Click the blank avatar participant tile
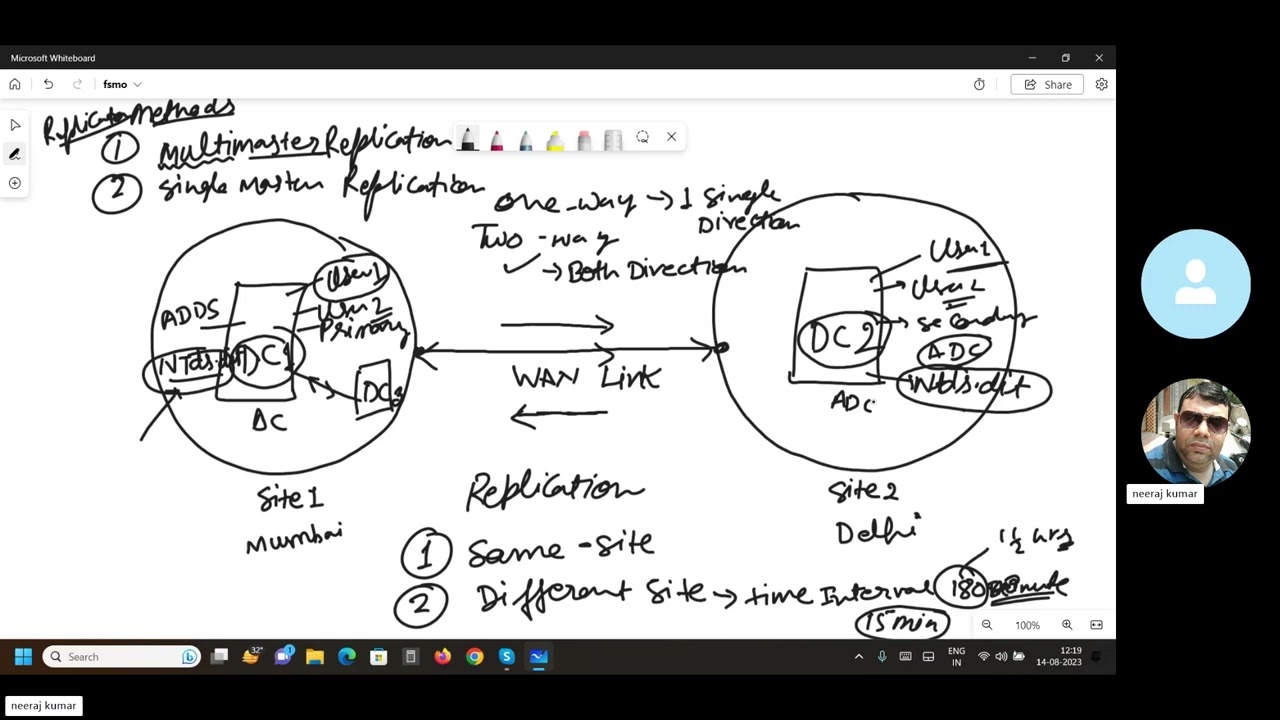1280x720 pixels. tap(1196, 284)
